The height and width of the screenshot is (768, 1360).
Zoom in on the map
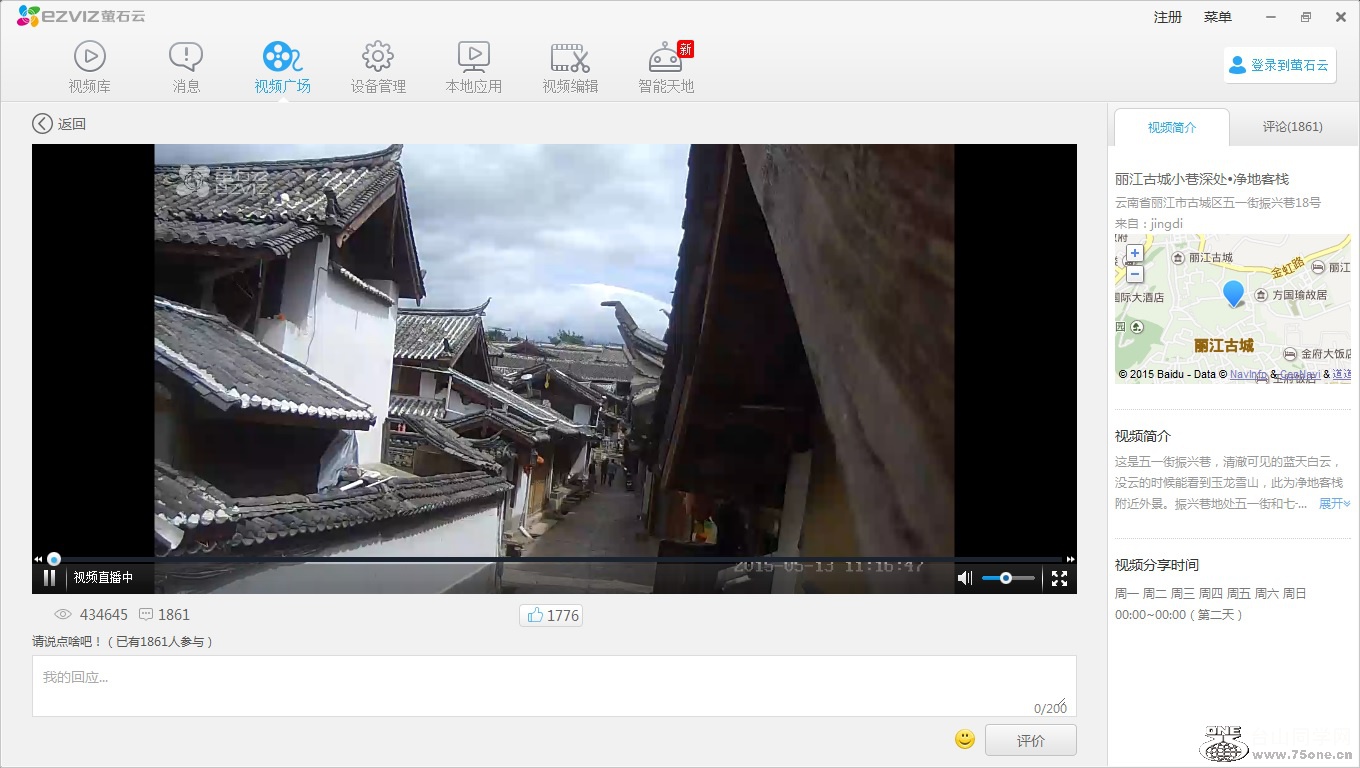click(1134, 254)
